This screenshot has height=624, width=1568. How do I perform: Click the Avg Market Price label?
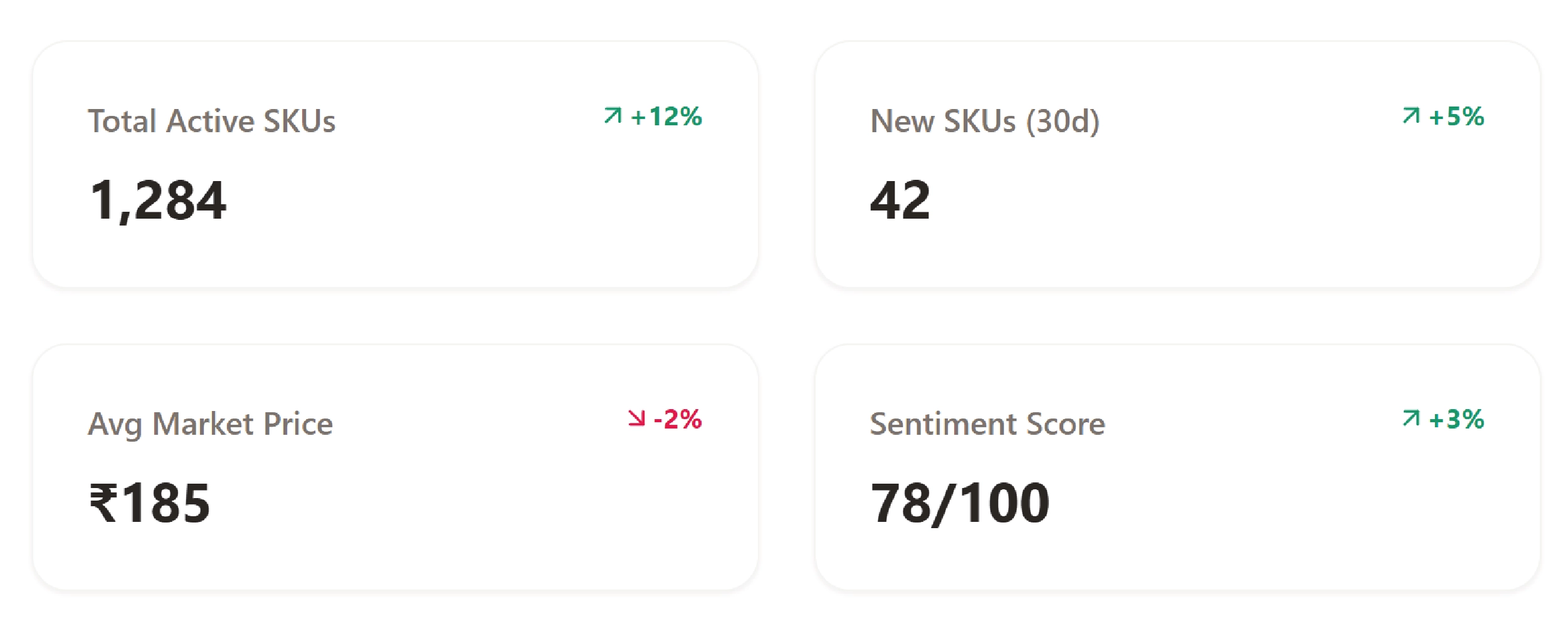pyautogui.click(x=211, y=424)
